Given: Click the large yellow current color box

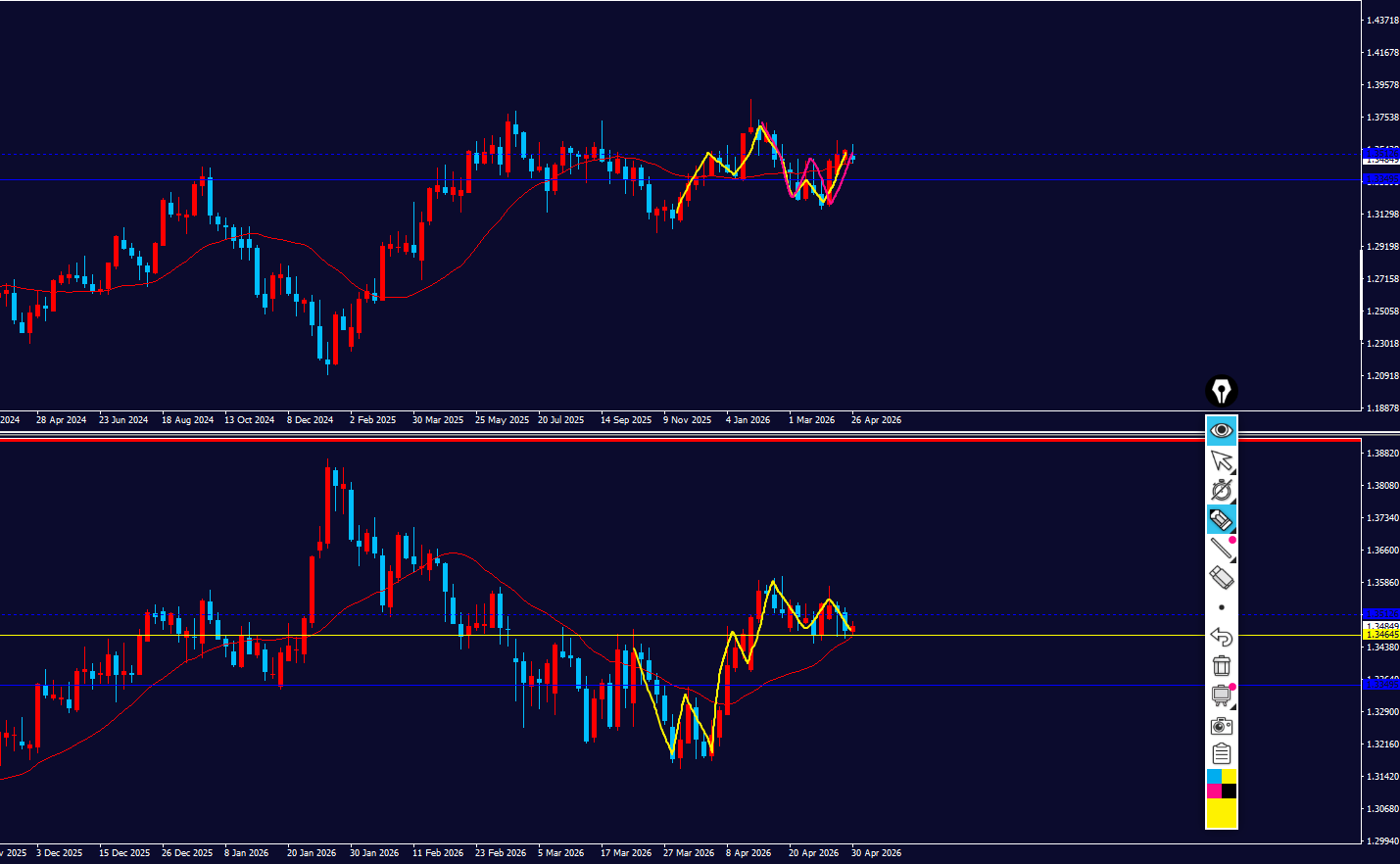Looking at the screenshot, I should coord(1221,813).
